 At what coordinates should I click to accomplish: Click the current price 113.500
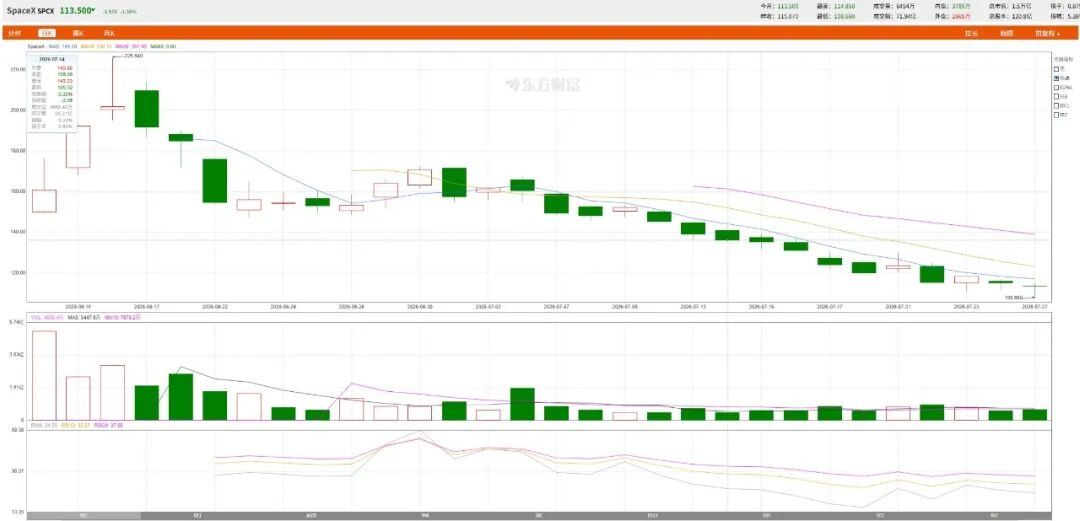[76, 11]
